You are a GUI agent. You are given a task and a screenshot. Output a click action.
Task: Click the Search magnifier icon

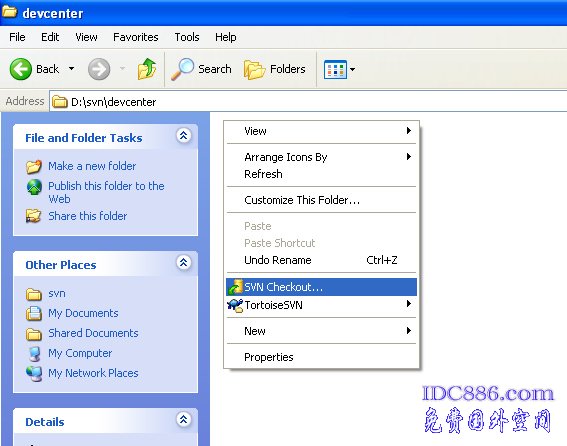click(x=182, y=69)
